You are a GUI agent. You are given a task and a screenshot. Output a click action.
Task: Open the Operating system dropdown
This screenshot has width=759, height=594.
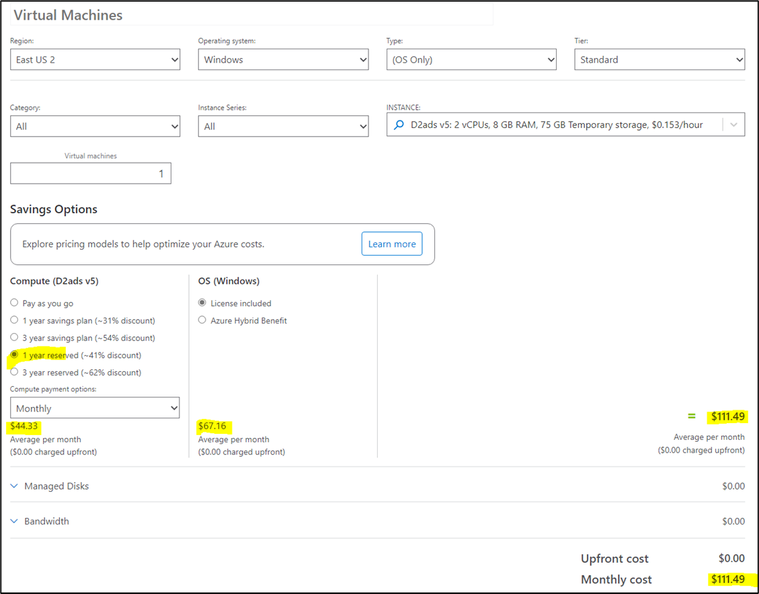coord(283,60)
